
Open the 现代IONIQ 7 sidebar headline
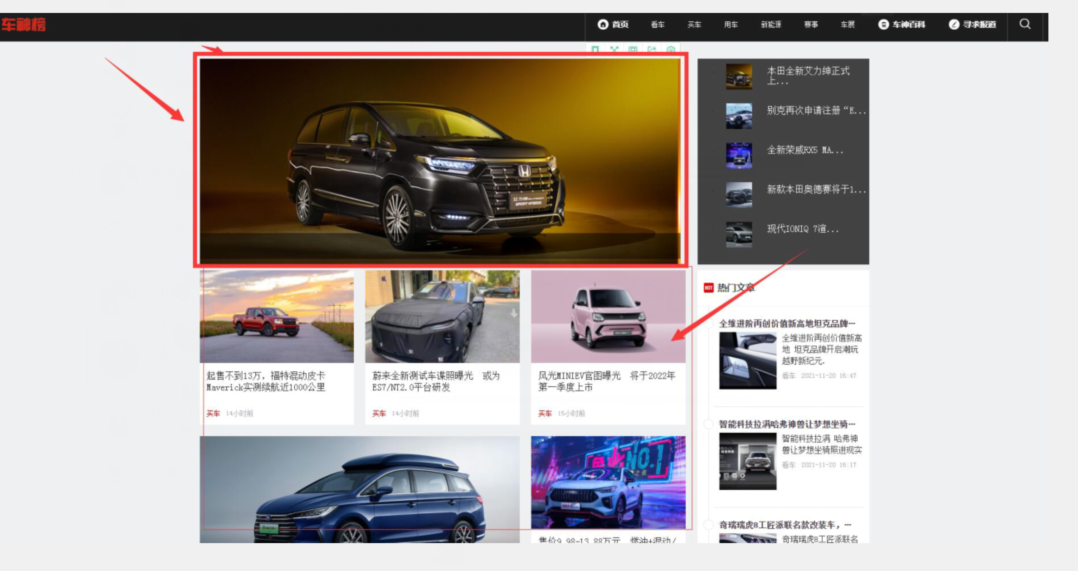click(x=802, y=229)
